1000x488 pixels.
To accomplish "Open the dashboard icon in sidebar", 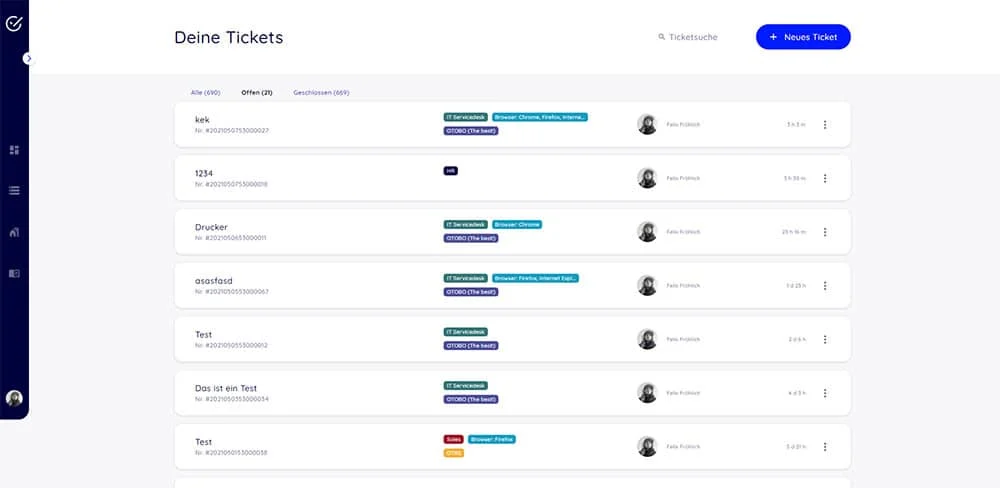I will [14, 150].
